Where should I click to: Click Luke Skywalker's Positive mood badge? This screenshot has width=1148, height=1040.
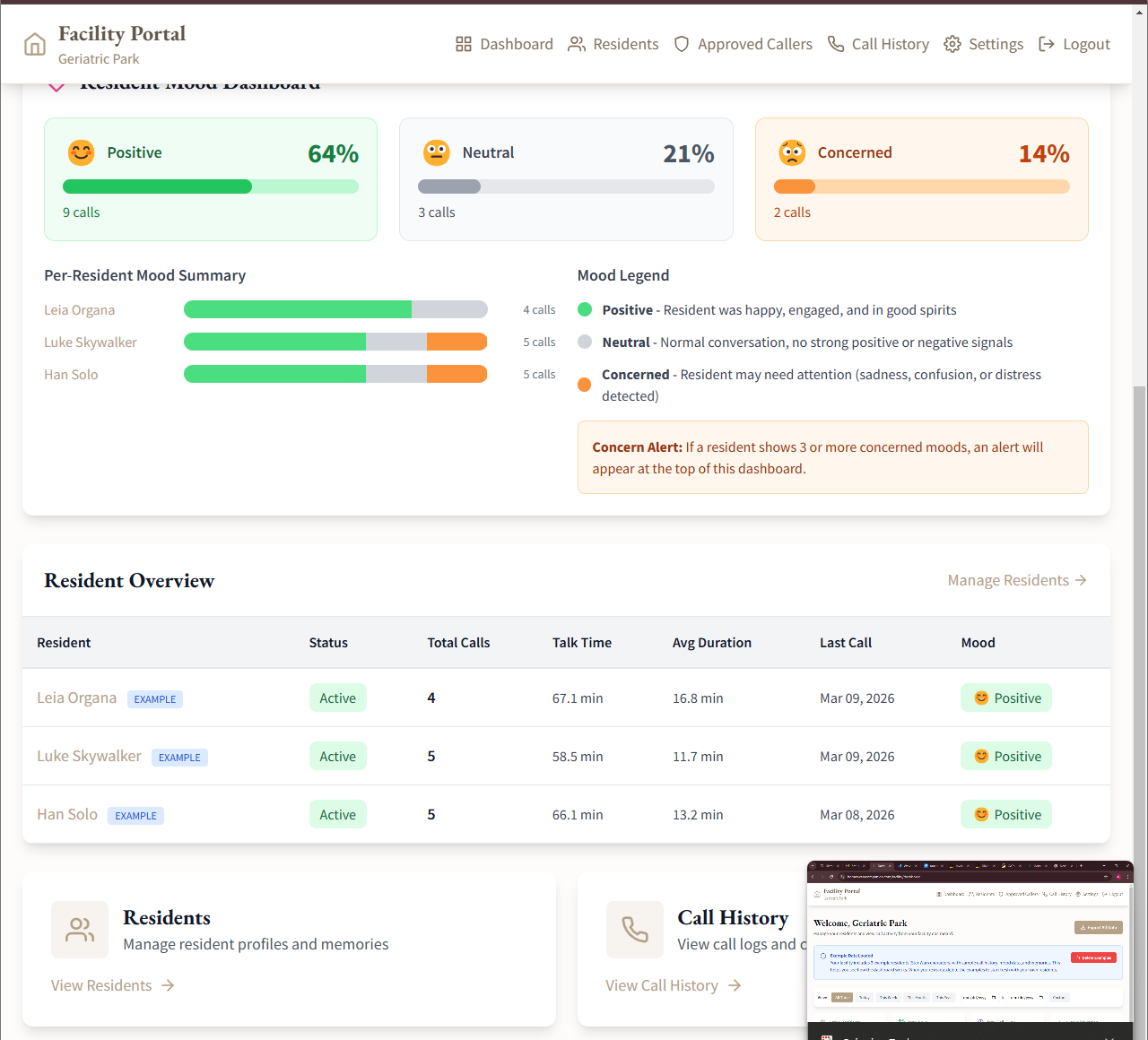point(1005,756)
